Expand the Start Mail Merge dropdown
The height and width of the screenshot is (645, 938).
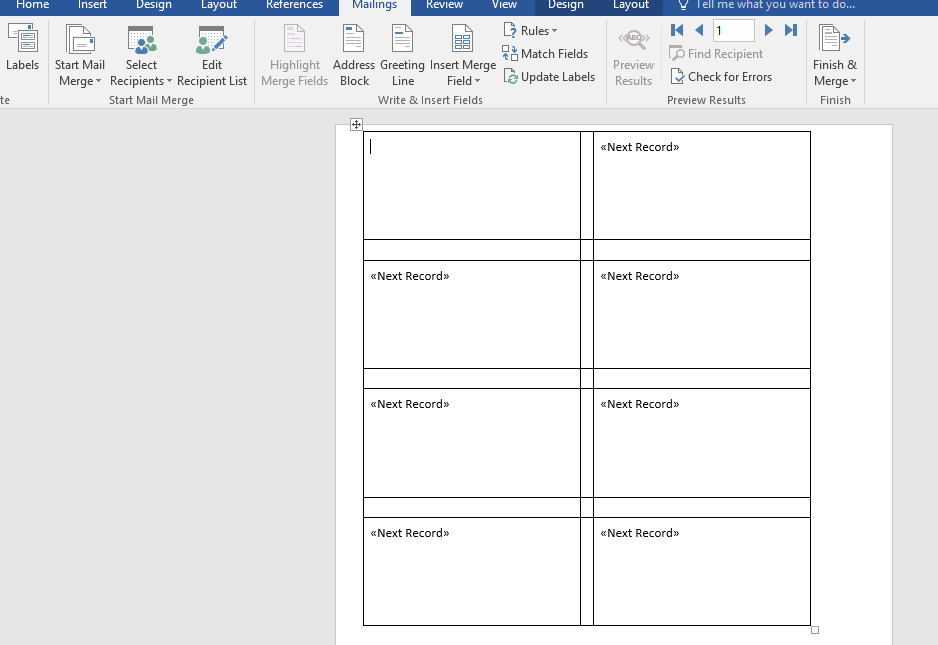click(x=80, y=56)
